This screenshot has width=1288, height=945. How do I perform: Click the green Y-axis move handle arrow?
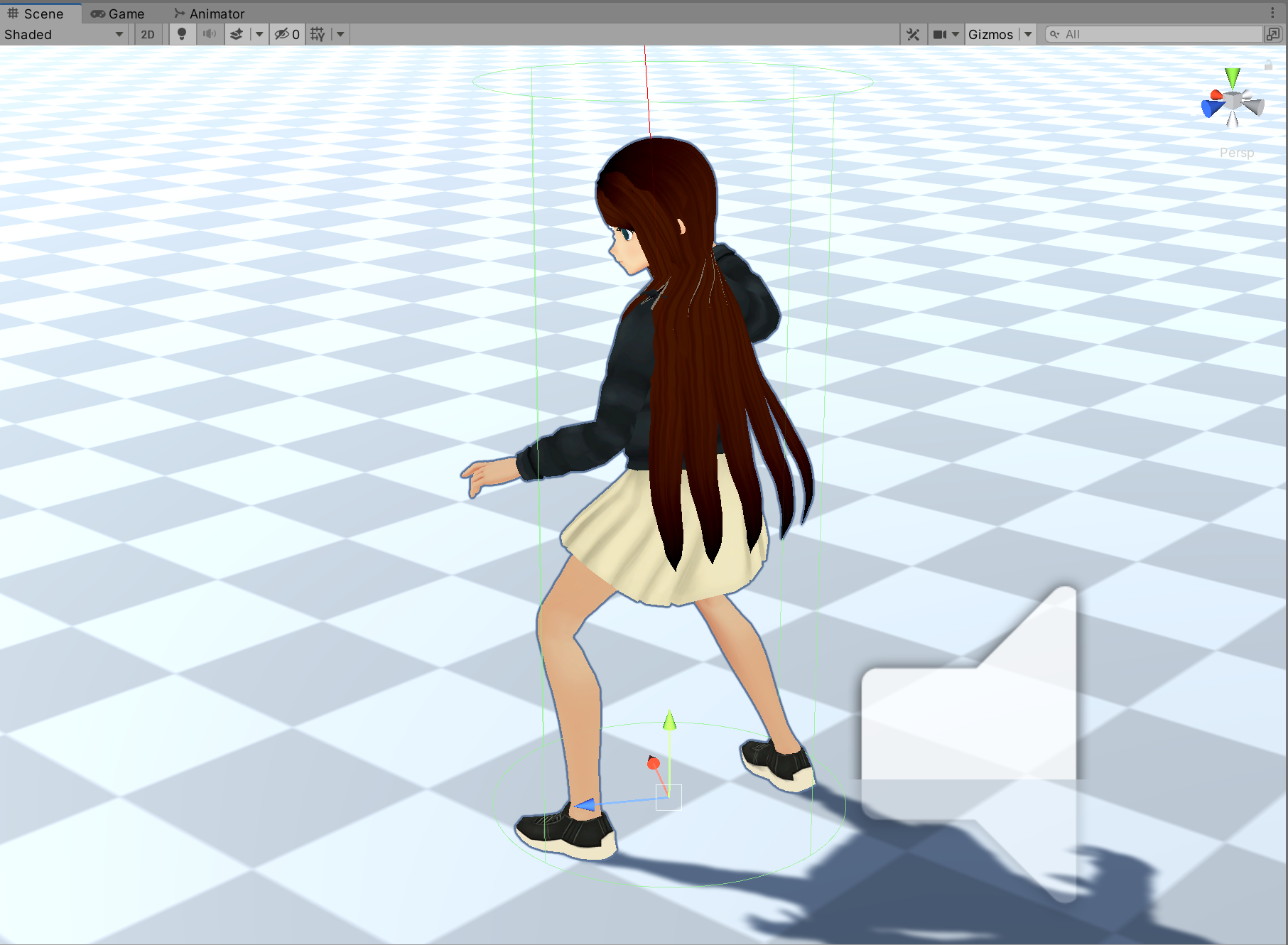(x=669, y=720)
